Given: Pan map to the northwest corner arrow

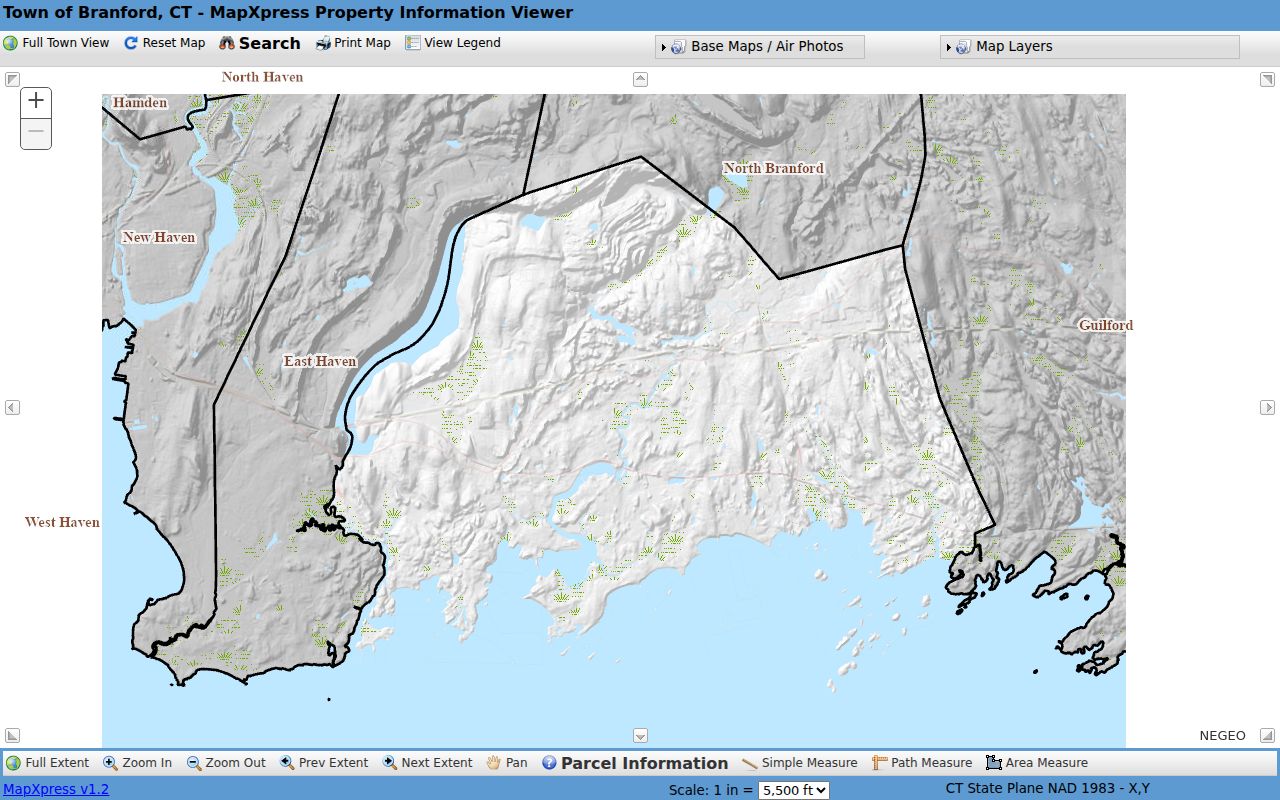Looking at the screenshot, I should (x=12, y=79).
